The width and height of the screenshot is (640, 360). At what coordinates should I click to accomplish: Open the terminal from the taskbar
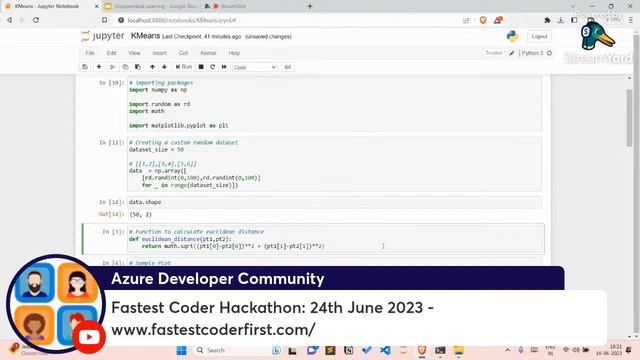point(440,350)
